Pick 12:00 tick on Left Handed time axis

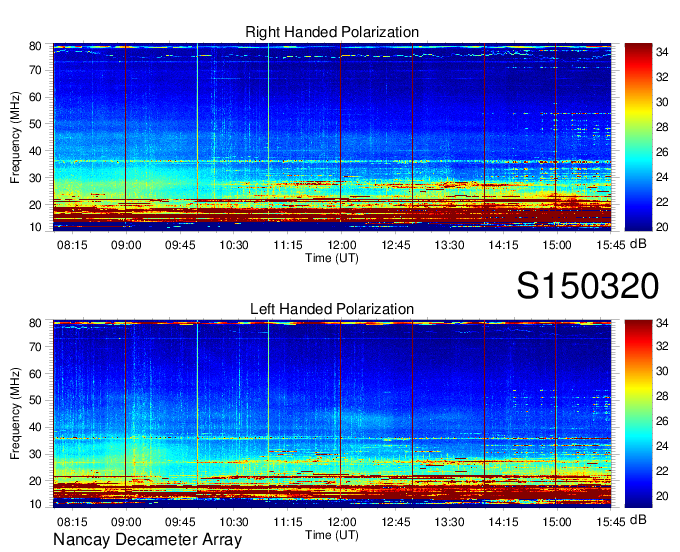point(342,522)
